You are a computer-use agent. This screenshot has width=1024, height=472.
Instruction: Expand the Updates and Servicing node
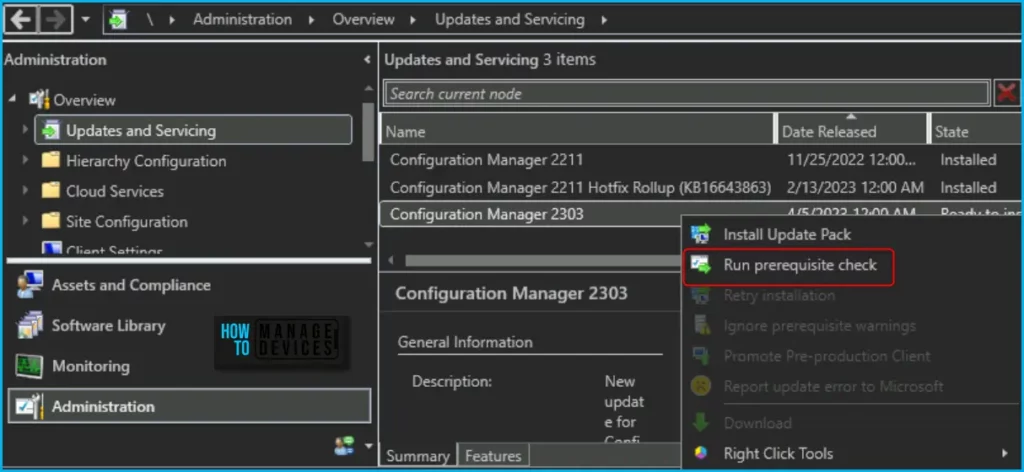[25, 130]
